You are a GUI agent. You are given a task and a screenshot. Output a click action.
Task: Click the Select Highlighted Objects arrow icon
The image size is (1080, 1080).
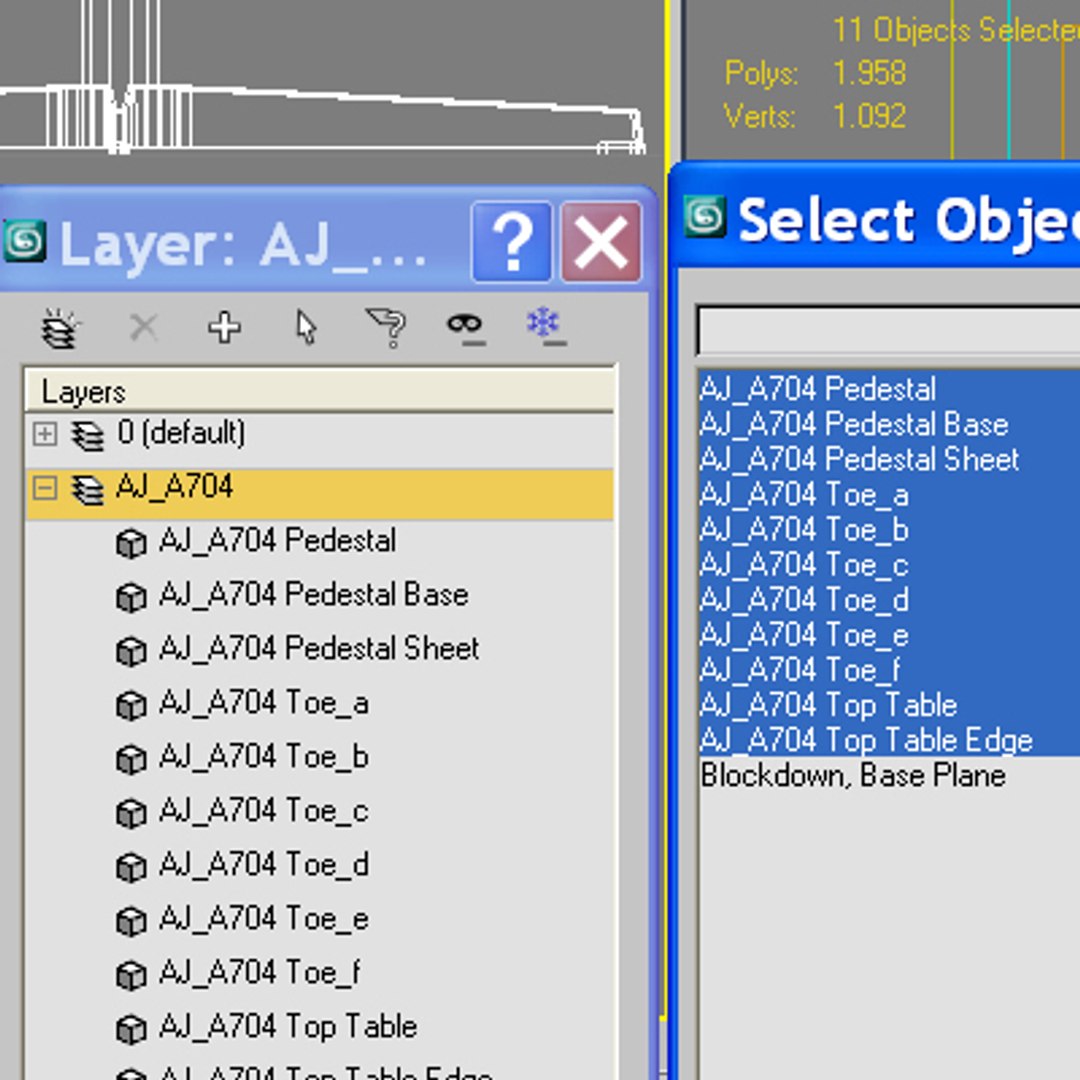(x=306, y=327)
